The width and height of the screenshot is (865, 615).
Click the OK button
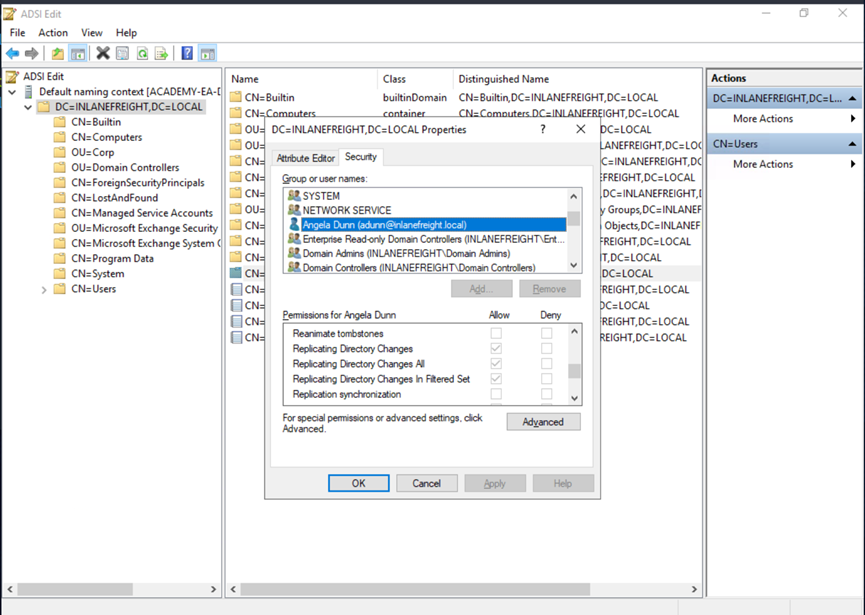point(359,483)
